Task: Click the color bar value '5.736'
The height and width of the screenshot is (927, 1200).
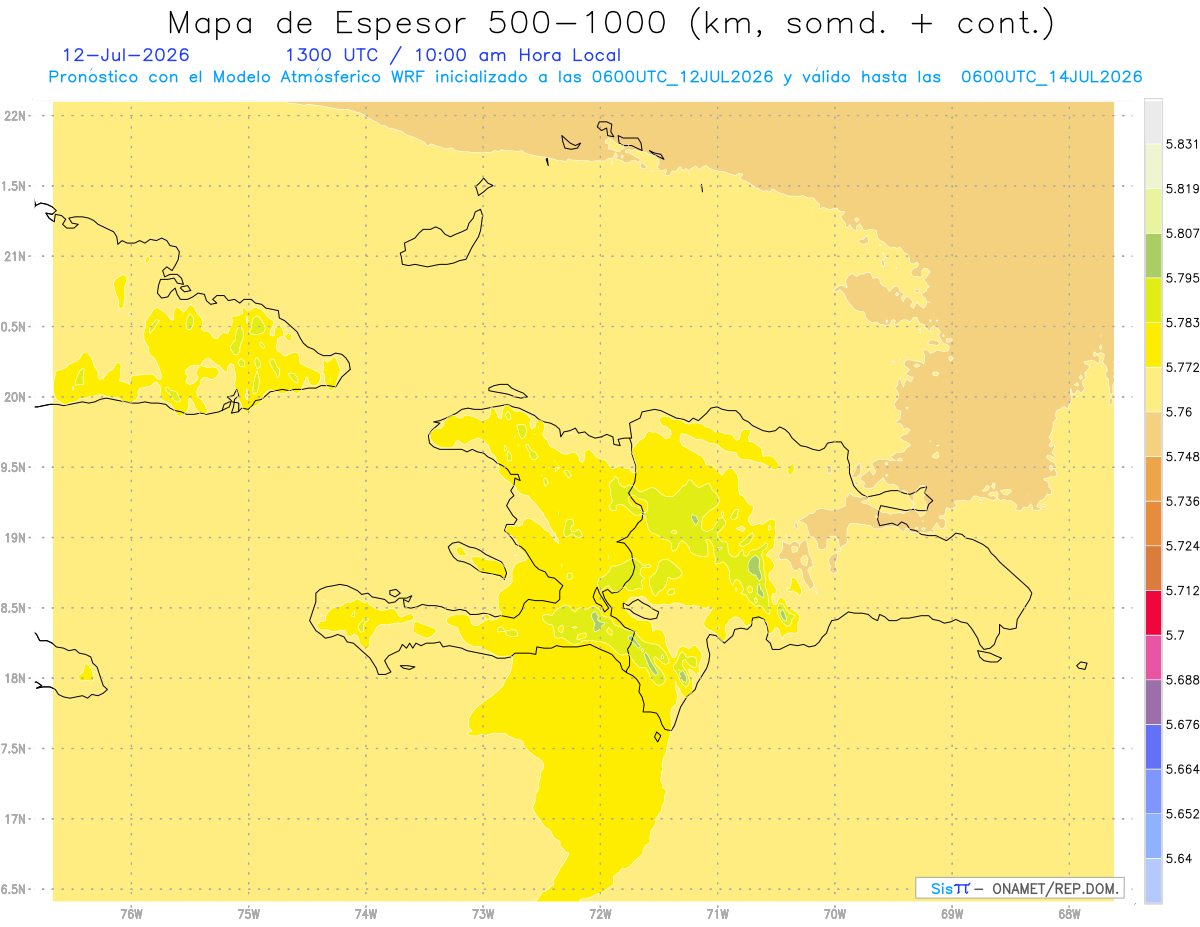Action: pos(1182,501)
